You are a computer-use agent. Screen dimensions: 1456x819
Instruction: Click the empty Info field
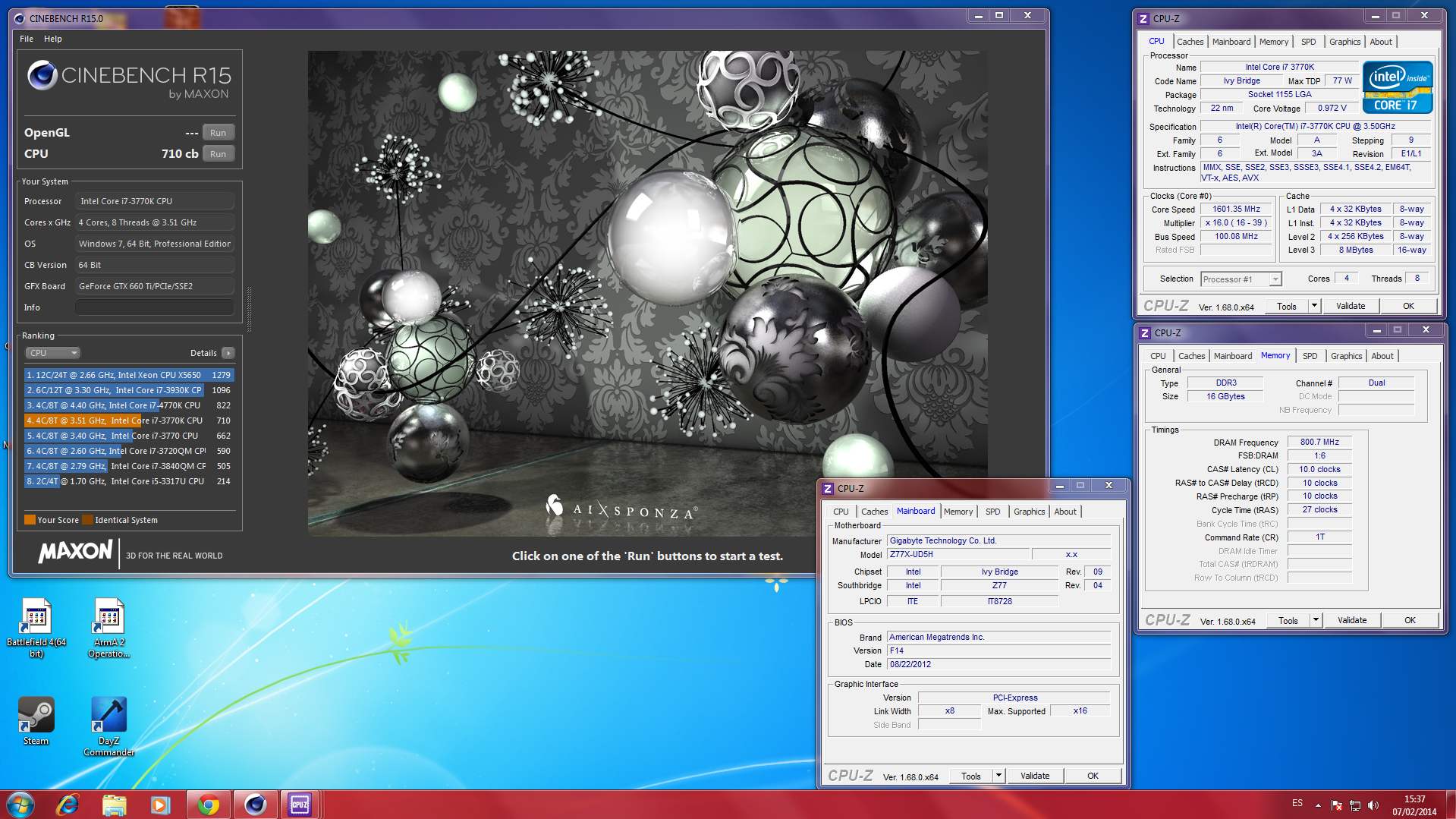tap(155, 307)
